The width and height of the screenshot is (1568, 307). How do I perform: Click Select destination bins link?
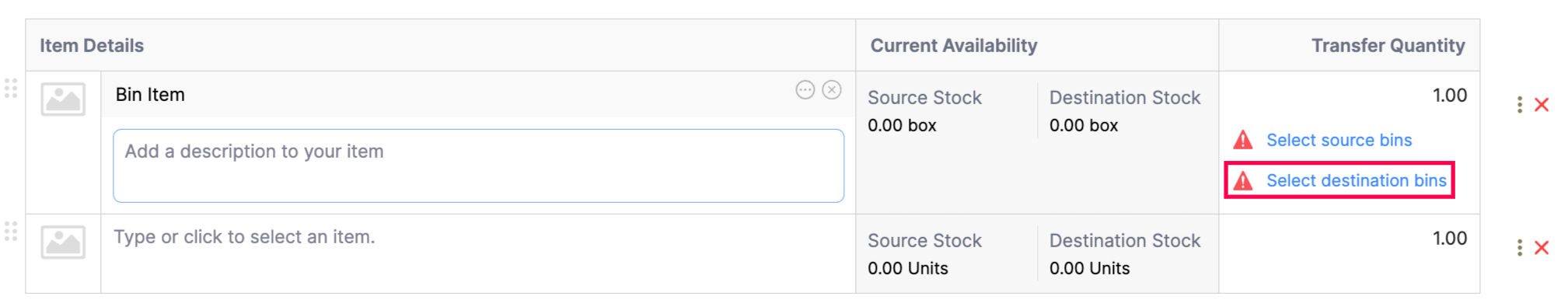pyautogui.click(x=1357, y=180)
